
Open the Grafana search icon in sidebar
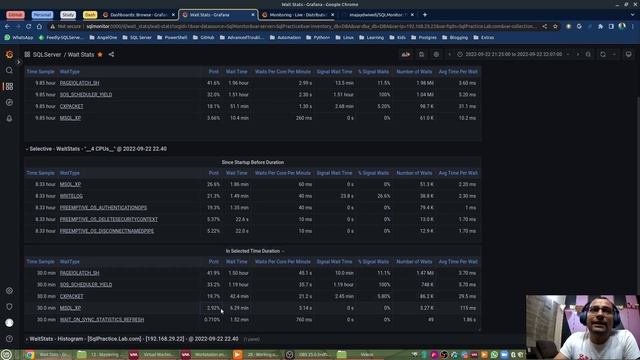pyautogui.click(x=9, y=71)
